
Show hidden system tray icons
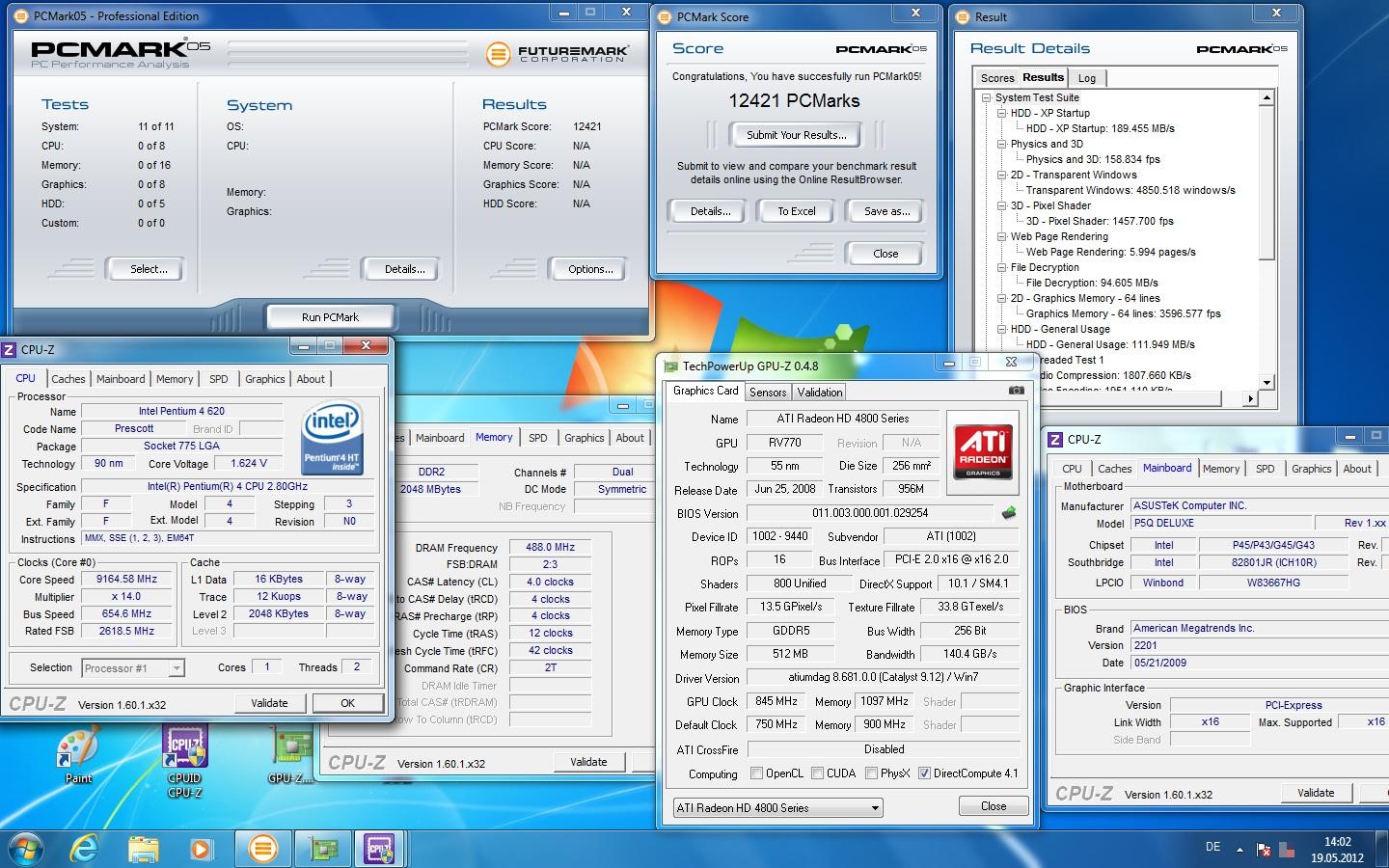(x=1239, y=850)
